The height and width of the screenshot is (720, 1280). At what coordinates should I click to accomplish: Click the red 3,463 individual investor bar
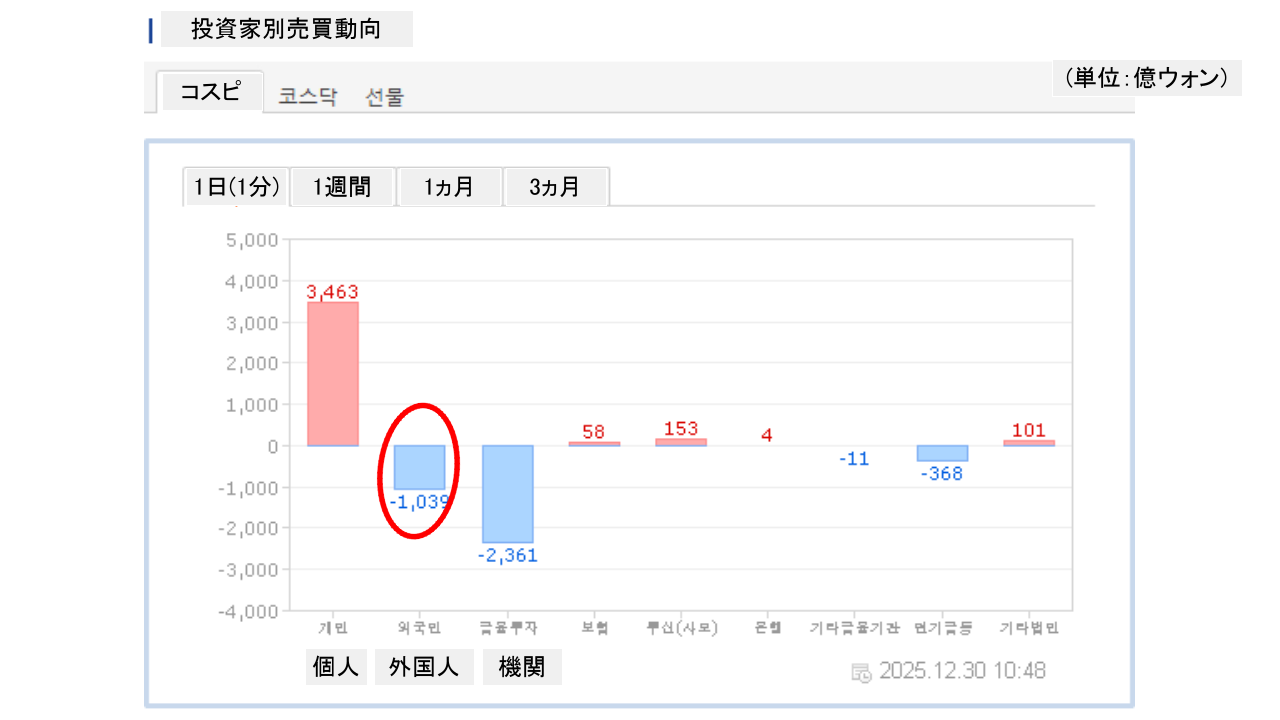click(x=333, y=374)
